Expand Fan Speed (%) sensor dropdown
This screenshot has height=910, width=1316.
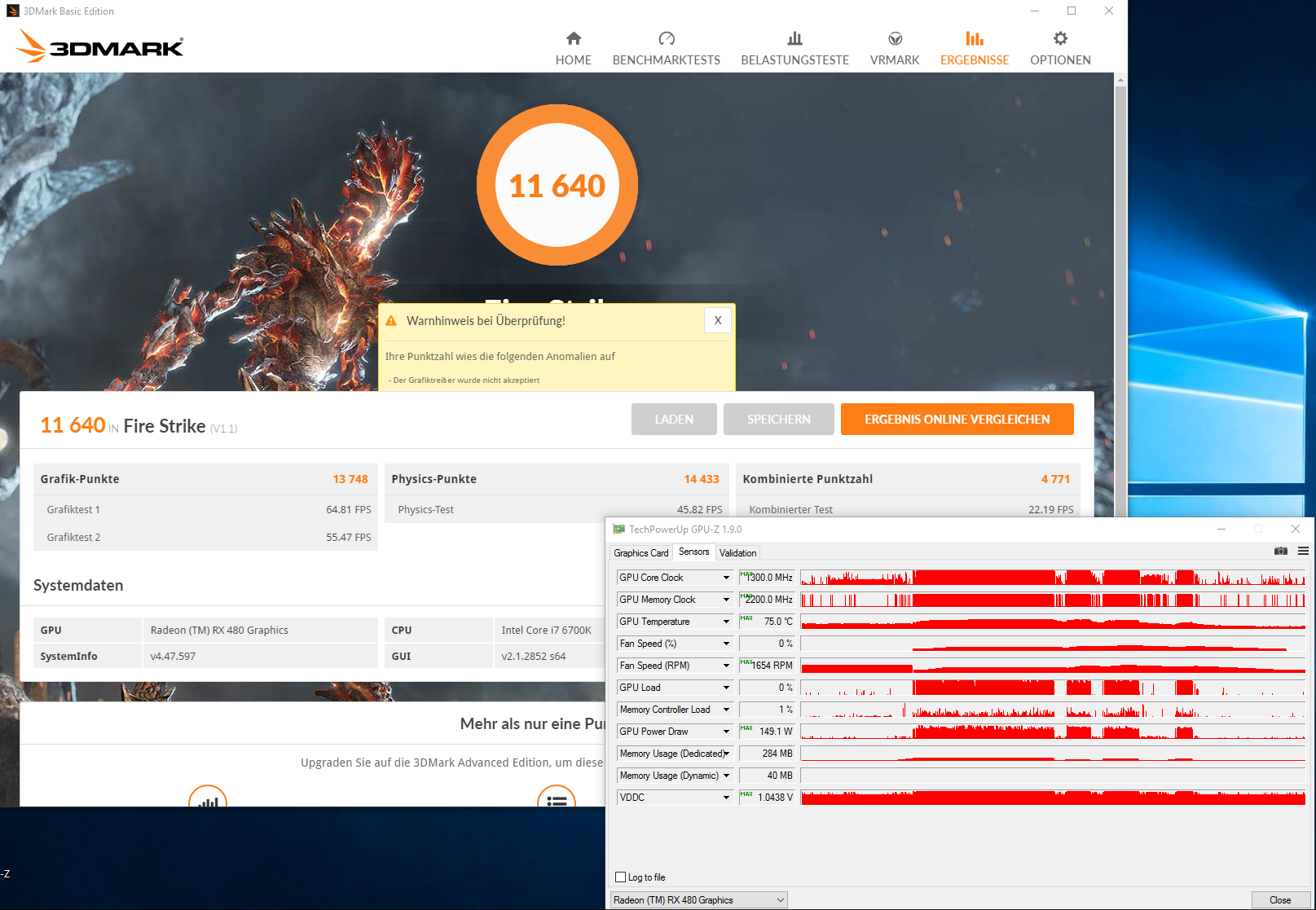[x=726, y=644]
